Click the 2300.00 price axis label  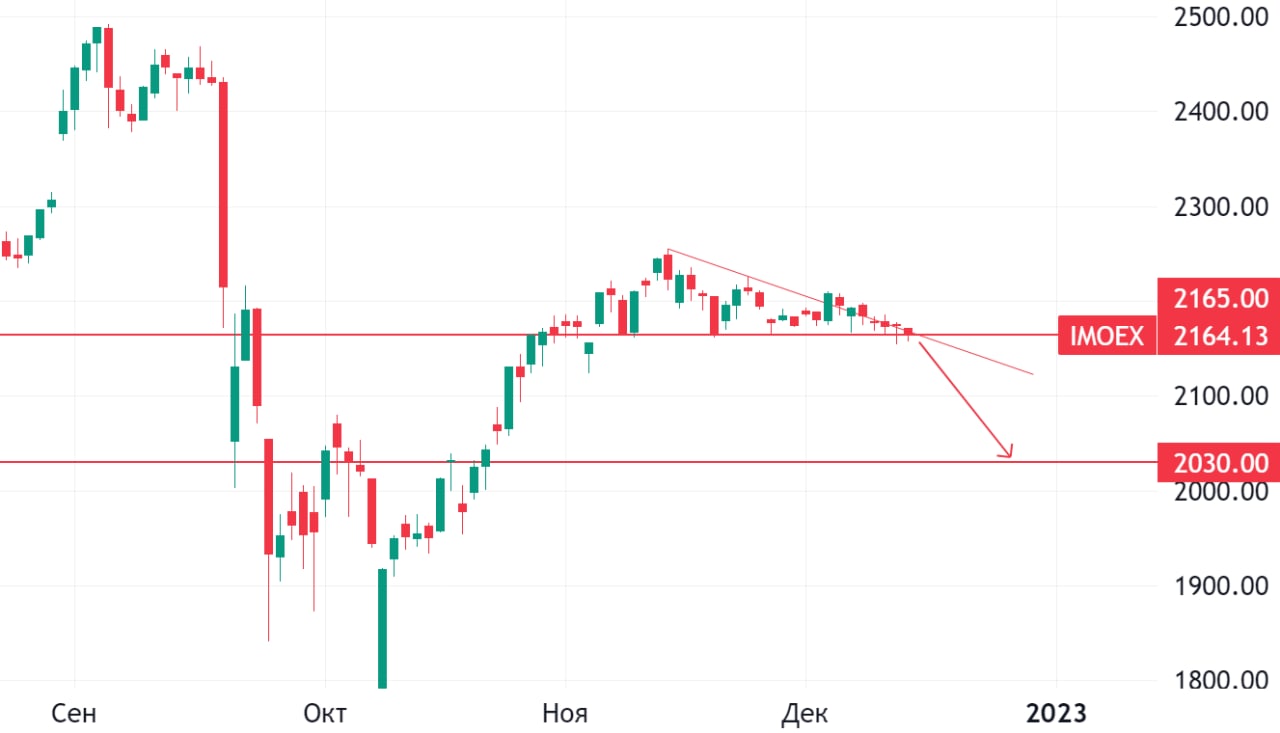click(1217, 208)
